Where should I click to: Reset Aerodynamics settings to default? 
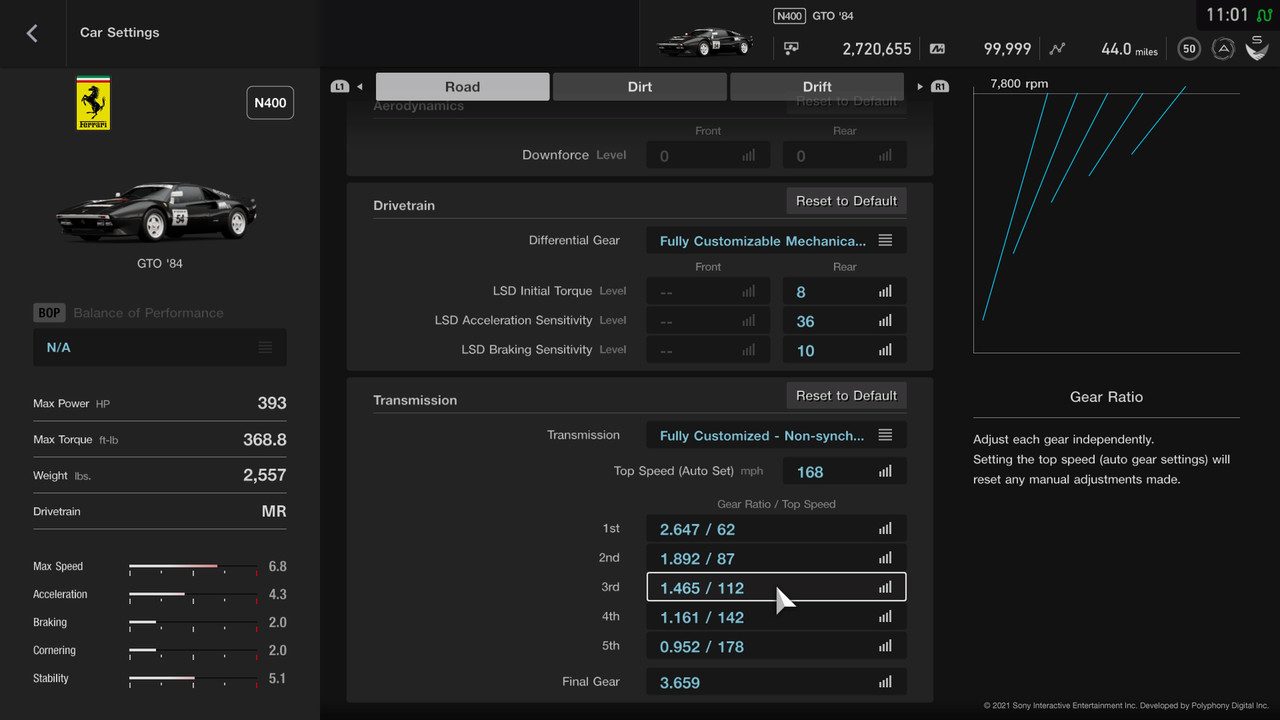click(846, 102)
